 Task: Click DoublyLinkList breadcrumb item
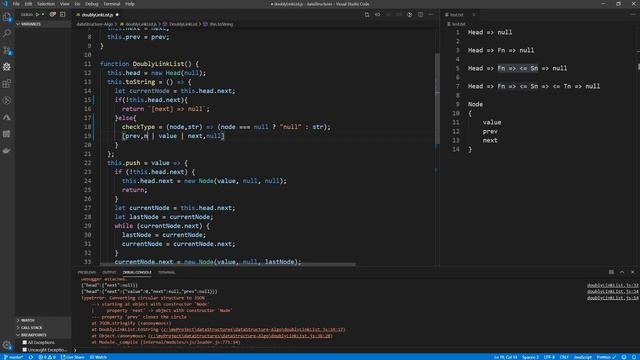pos(183,24)
